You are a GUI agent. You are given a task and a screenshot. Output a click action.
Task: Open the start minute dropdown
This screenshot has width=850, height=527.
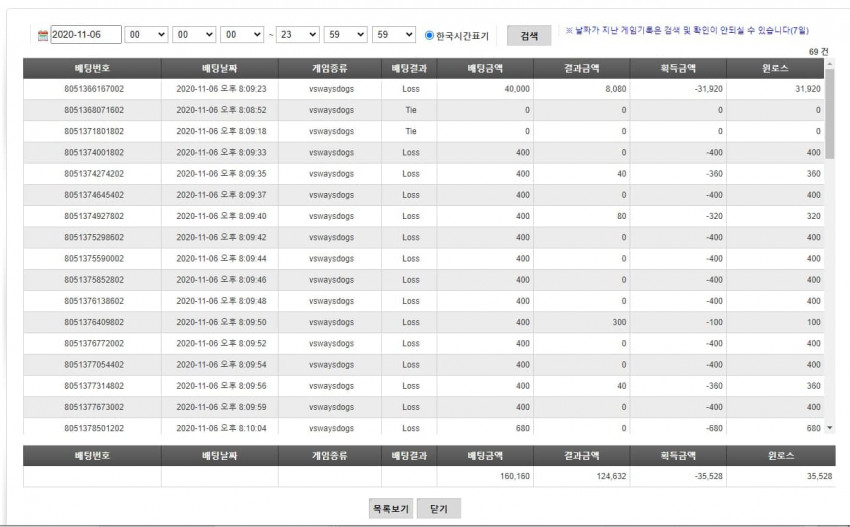tap(194, 35)
